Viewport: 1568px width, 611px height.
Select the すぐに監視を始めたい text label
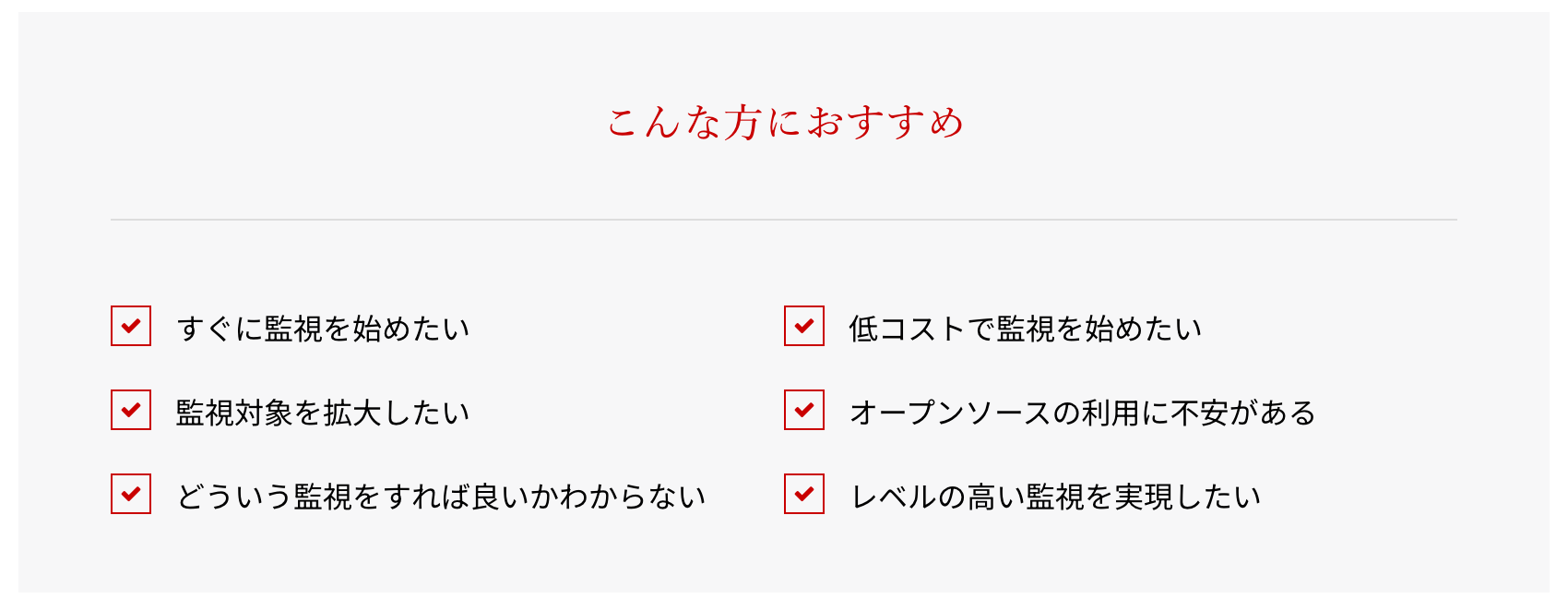tap(323, 329)
